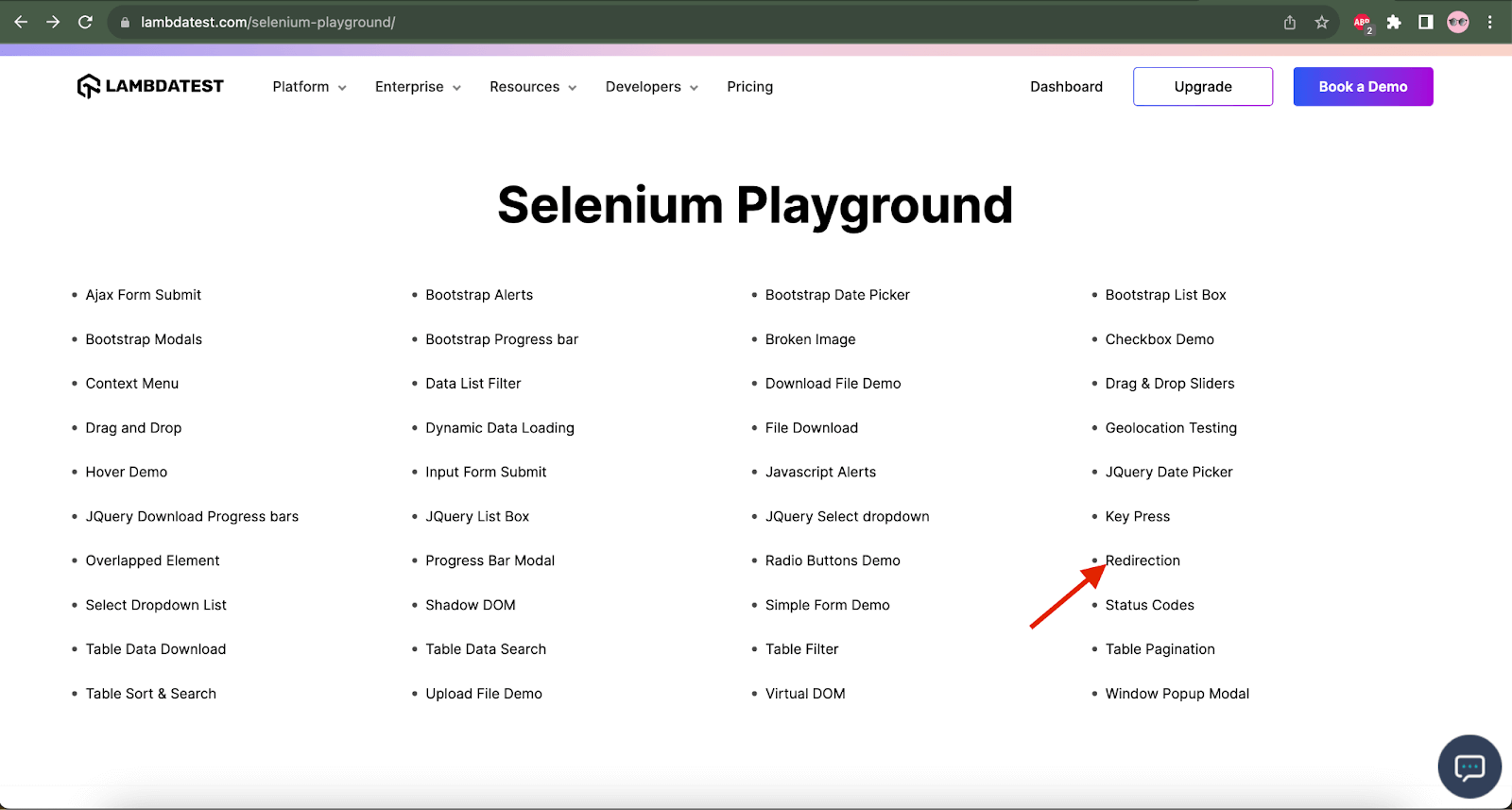This screenshot has height=810, width=1512.
Task: Open the File Download link
Action: click(x=812, y=428)
